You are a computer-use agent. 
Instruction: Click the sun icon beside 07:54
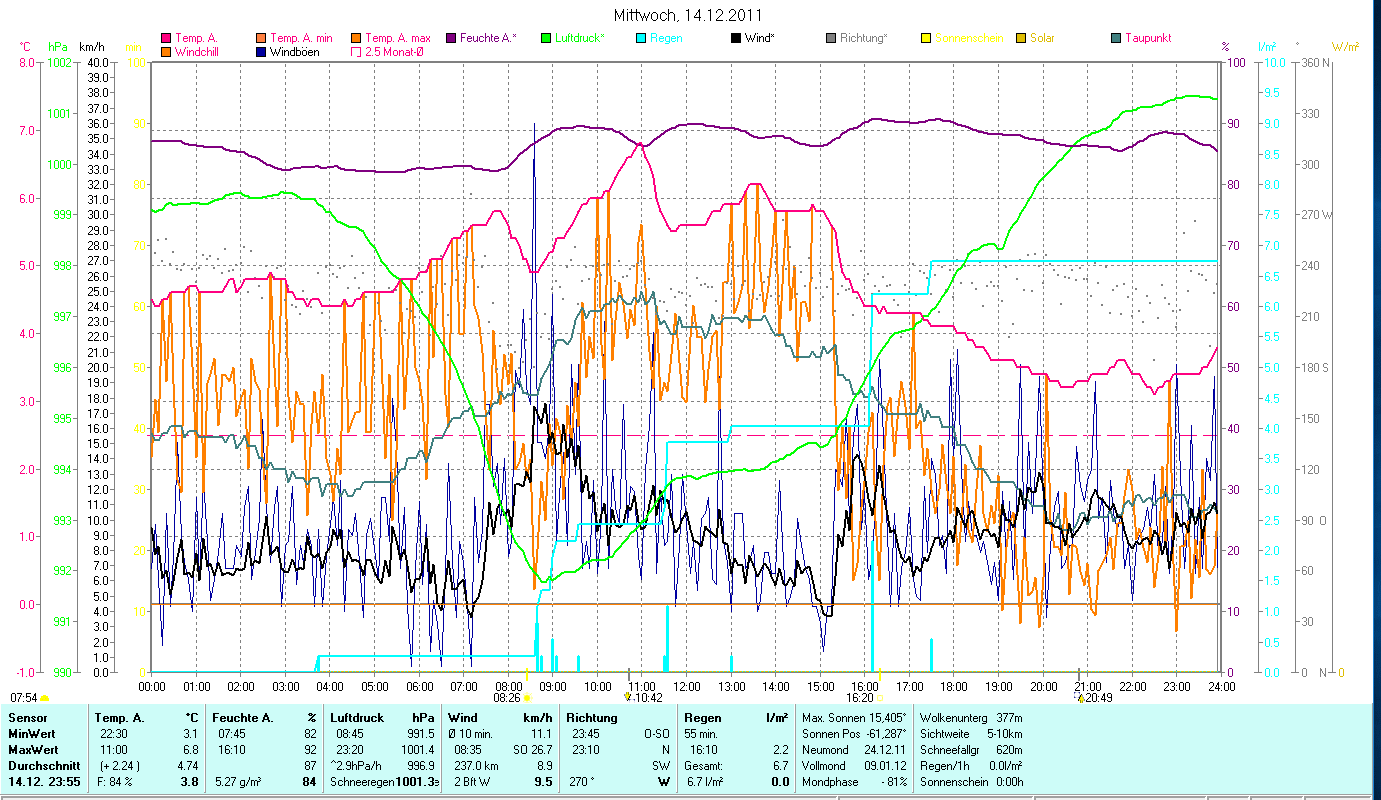pos(44,697)
